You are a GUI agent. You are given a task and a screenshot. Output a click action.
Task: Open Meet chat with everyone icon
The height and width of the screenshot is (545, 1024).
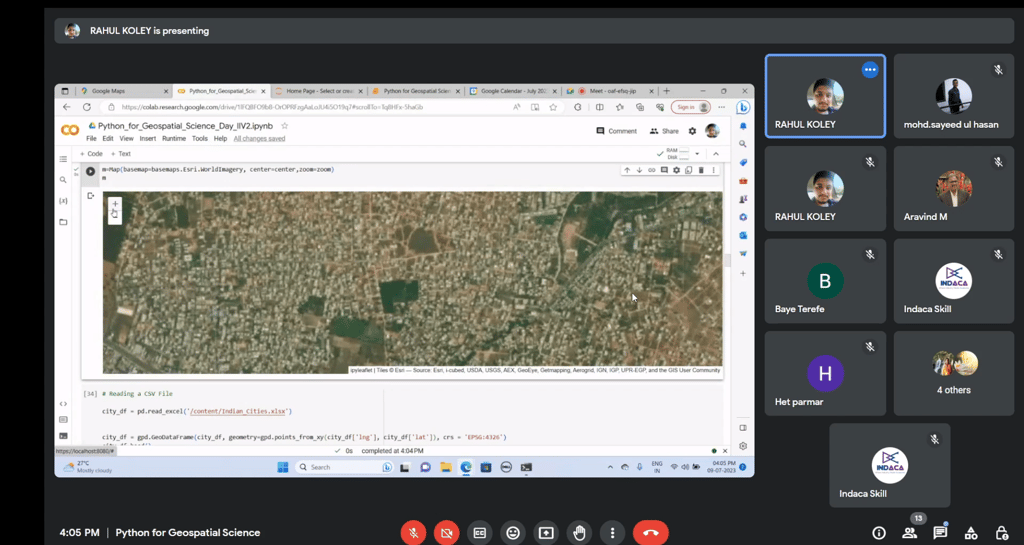click(x=940, y=533)
